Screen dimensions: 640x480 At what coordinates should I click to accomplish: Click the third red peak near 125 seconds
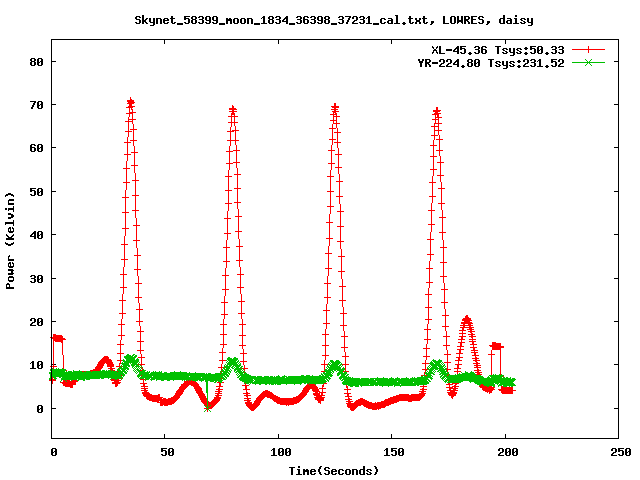pos(335,108)
